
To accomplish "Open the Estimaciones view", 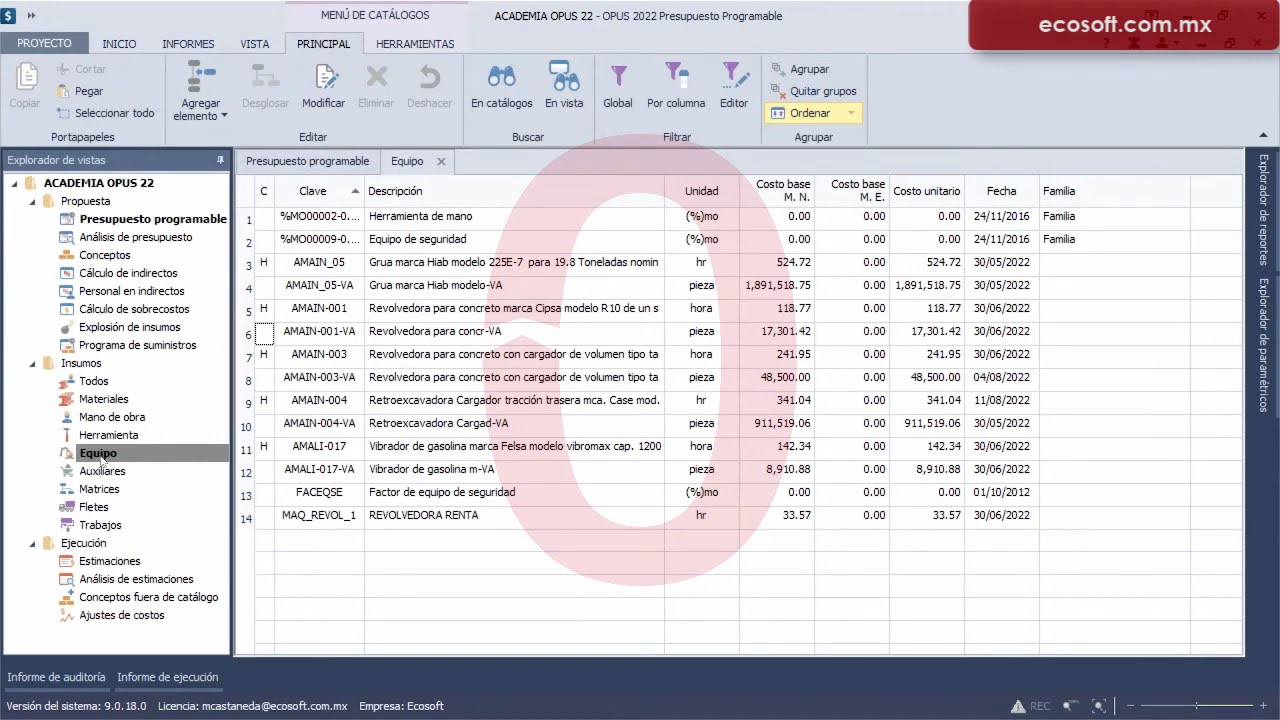I will click(110, 561).
